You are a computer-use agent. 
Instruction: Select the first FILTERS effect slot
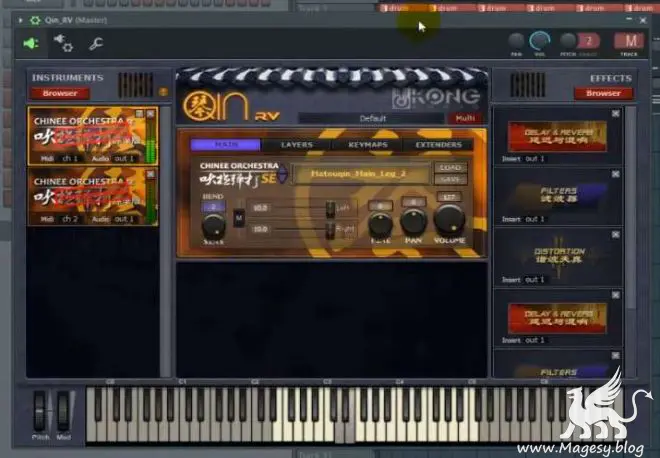tap(557, 195)
